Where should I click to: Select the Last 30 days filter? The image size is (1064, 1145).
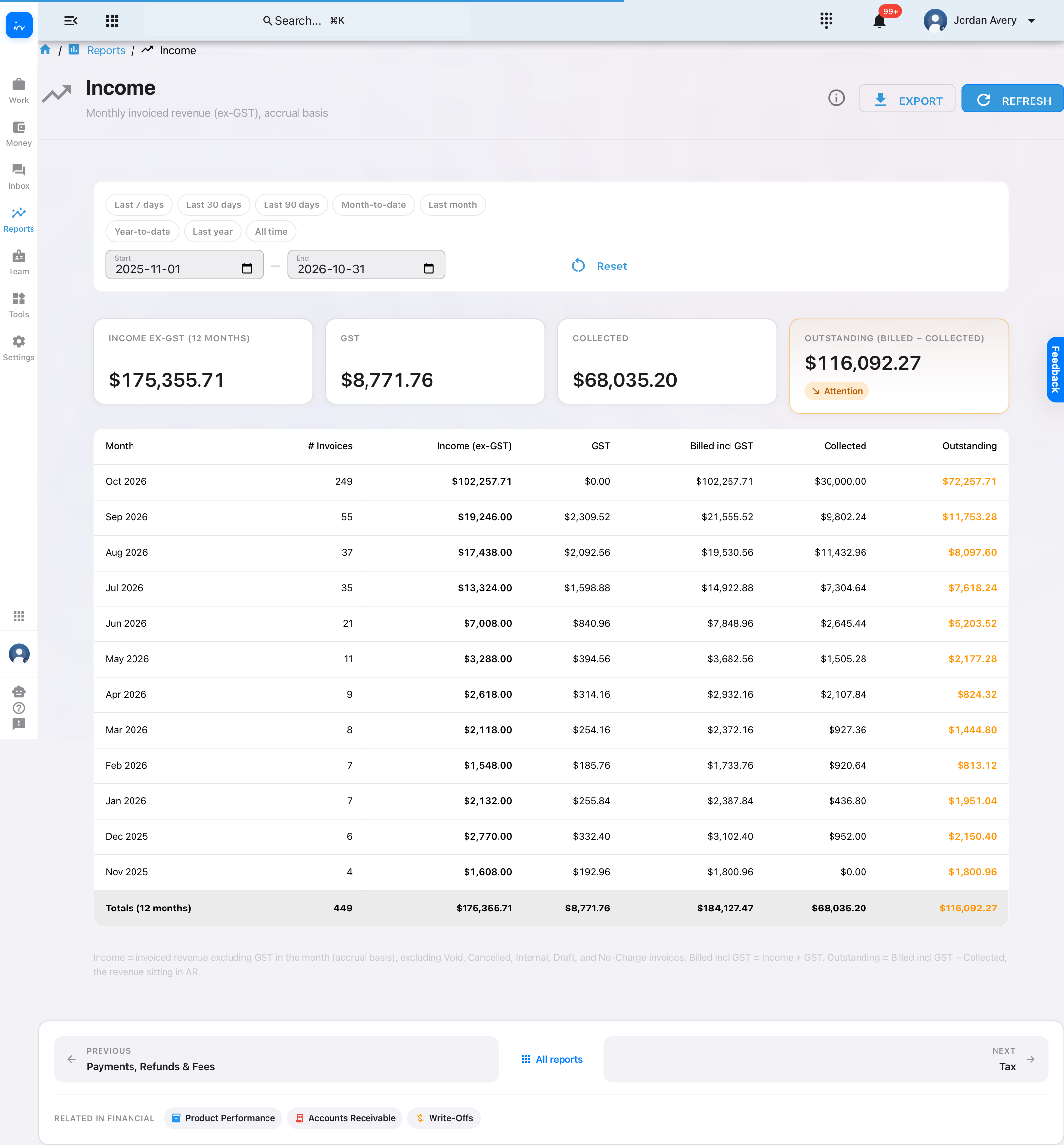tap(214, 204)
